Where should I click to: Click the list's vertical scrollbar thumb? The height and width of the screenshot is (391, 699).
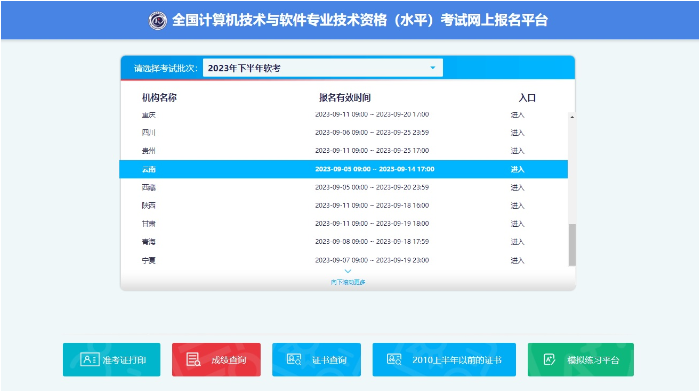(x=572, y=245)
